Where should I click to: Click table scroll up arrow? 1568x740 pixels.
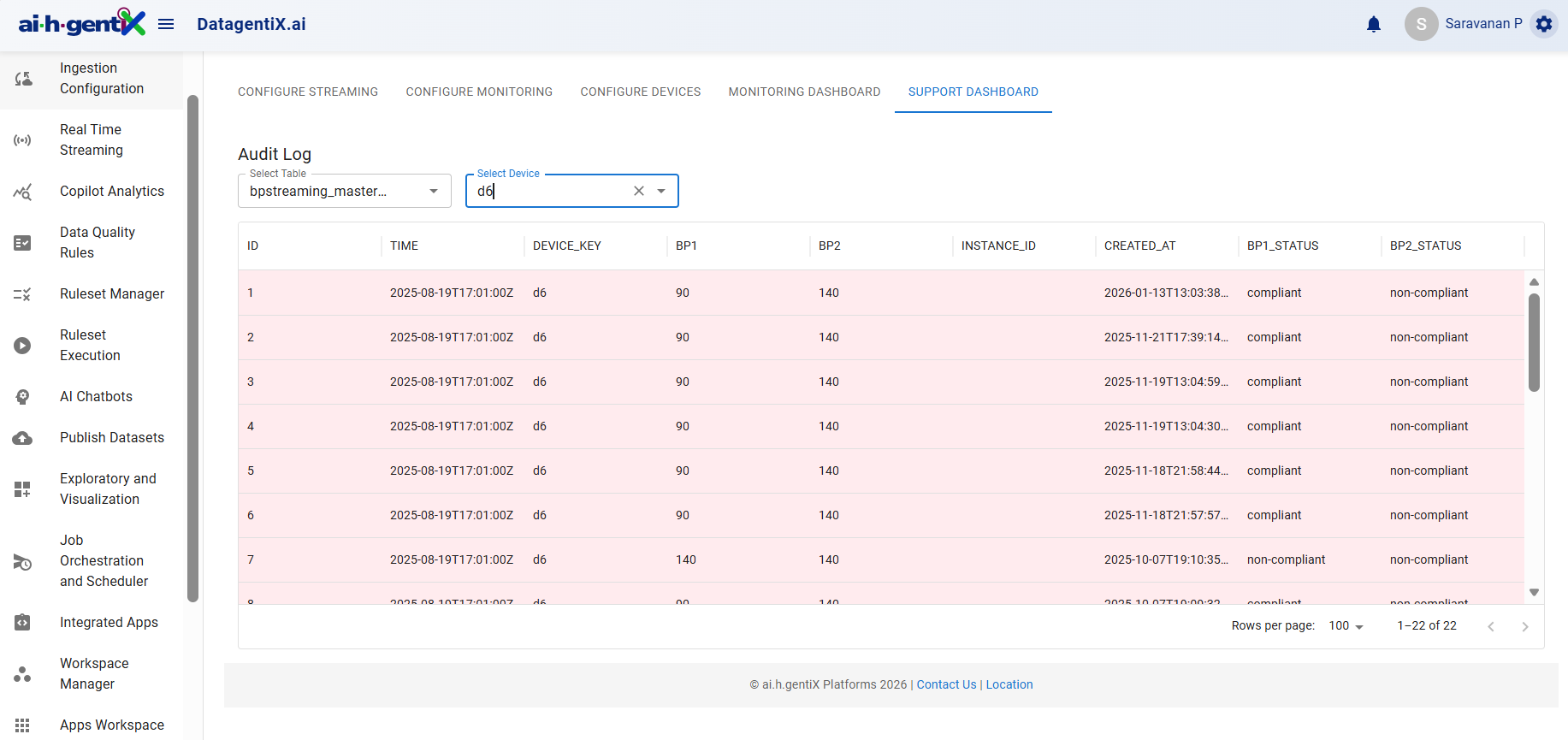coord(1535,281)
